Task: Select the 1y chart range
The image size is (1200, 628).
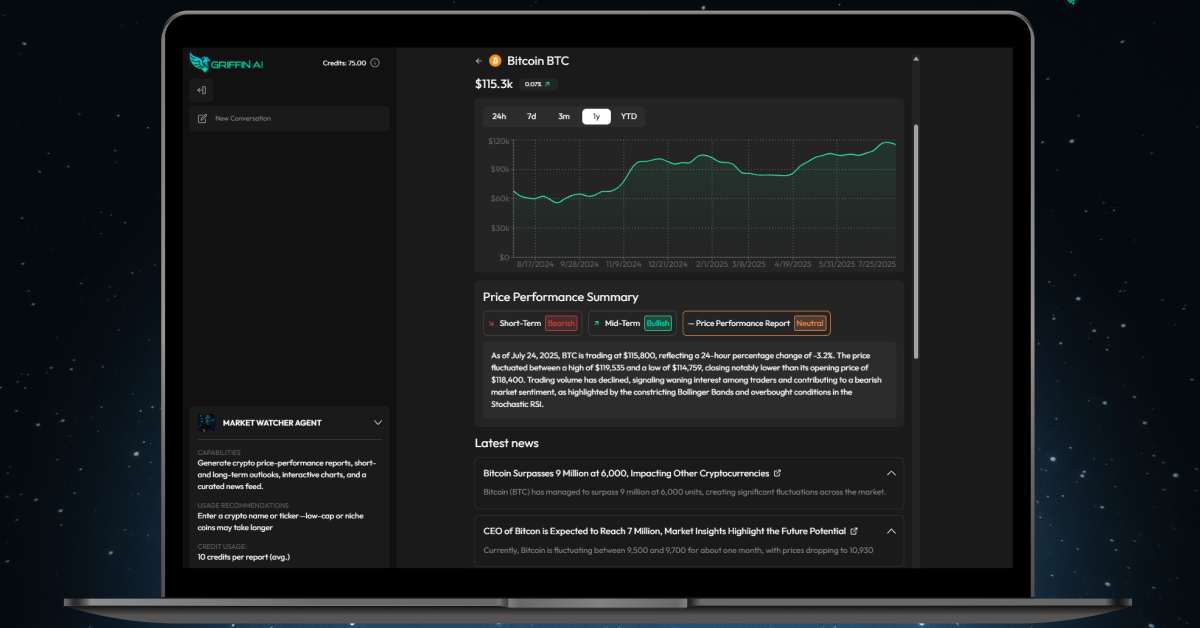Action: 596,116
